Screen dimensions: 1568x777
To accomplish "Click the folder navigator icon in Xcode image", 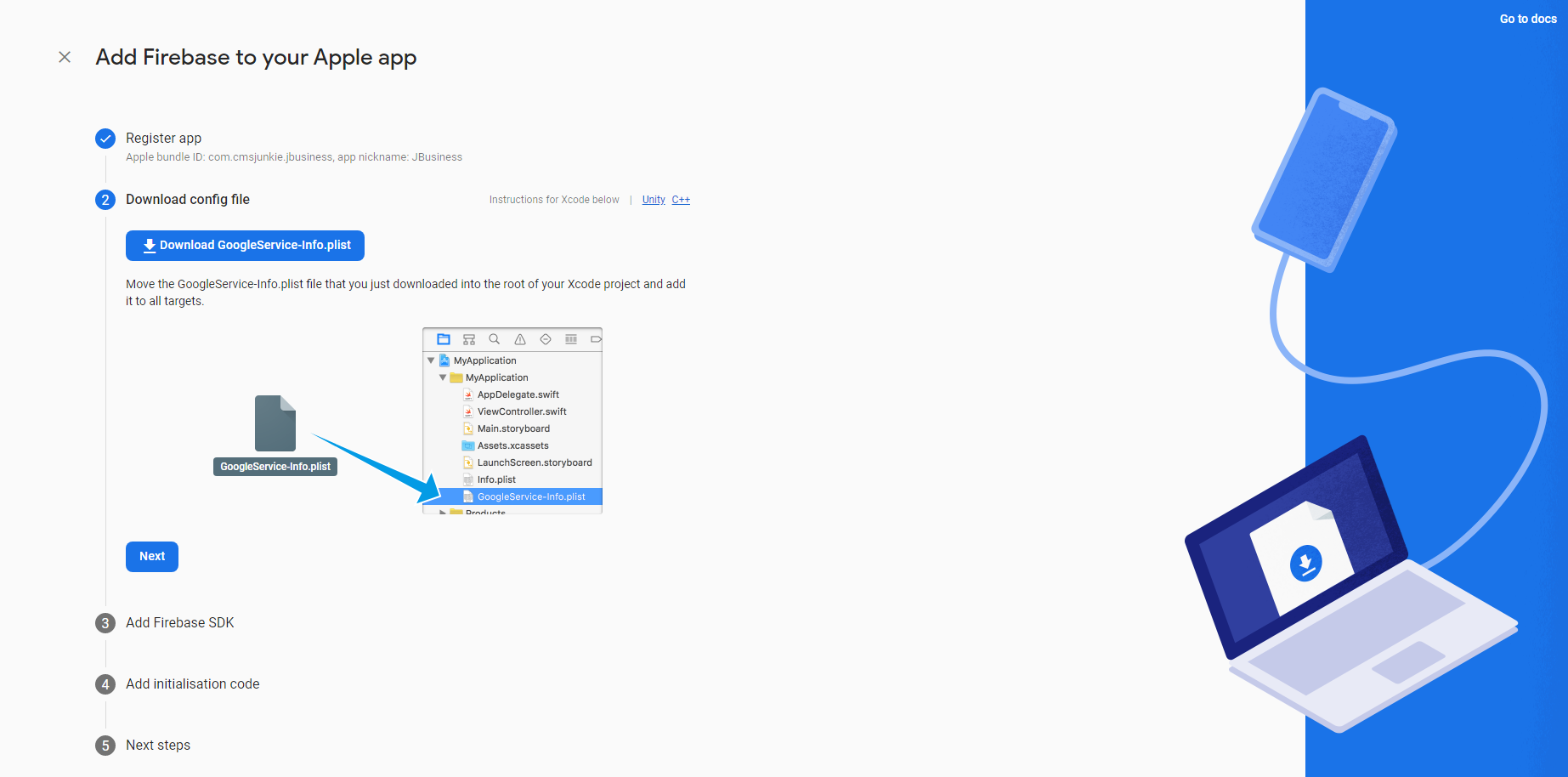I will click(444, 339).
